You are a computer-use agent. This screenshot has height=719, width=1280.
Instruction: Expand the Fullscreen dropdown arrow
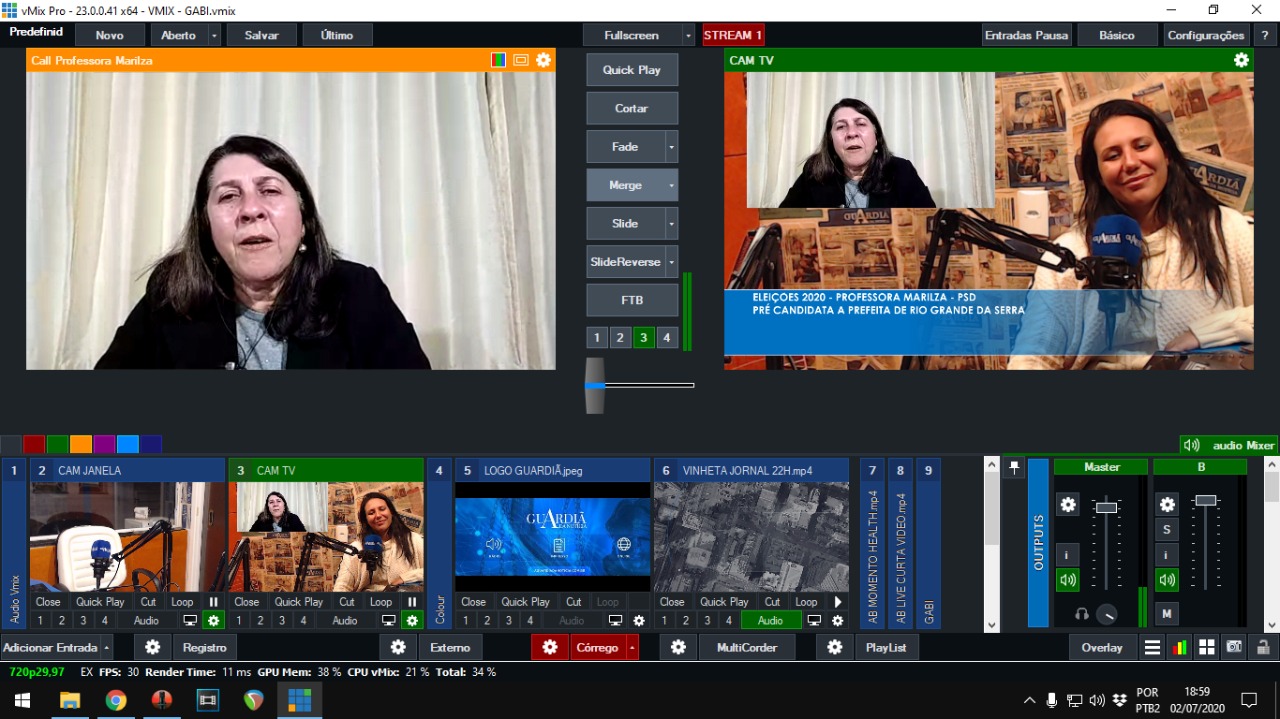click(x=687, y=35)
